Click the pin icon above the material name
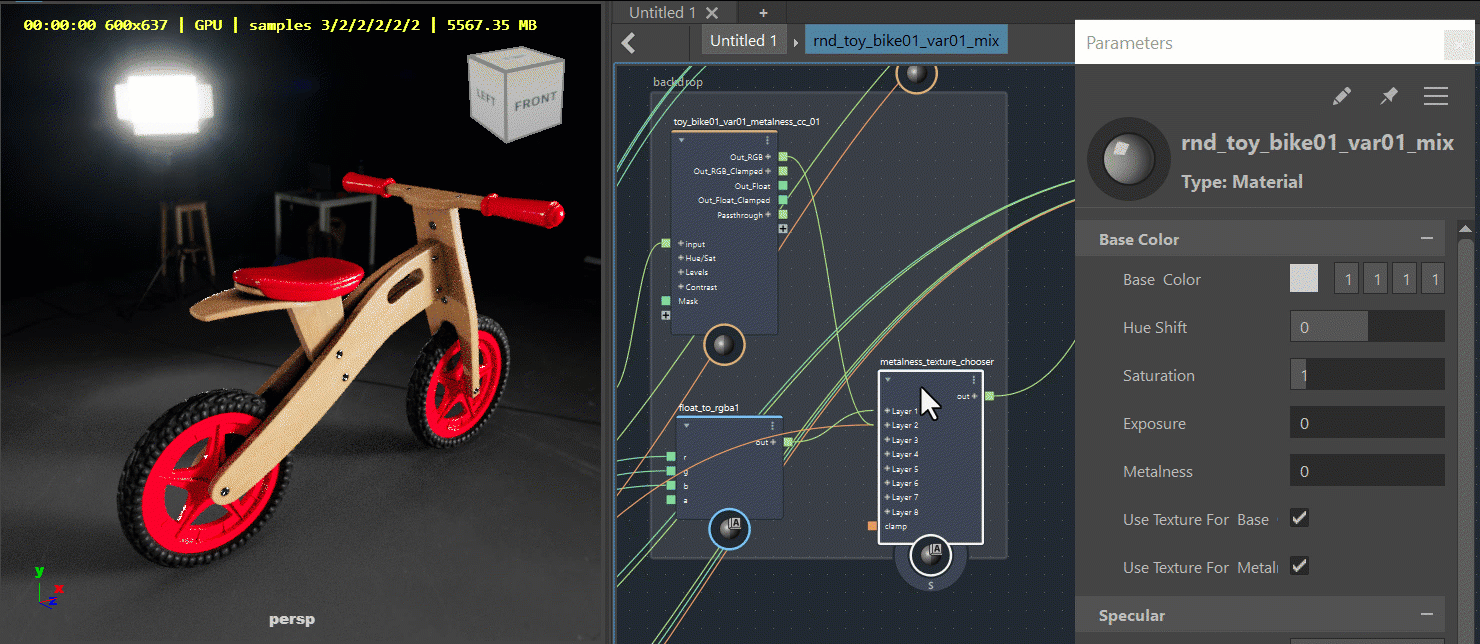 (1389, 96)
